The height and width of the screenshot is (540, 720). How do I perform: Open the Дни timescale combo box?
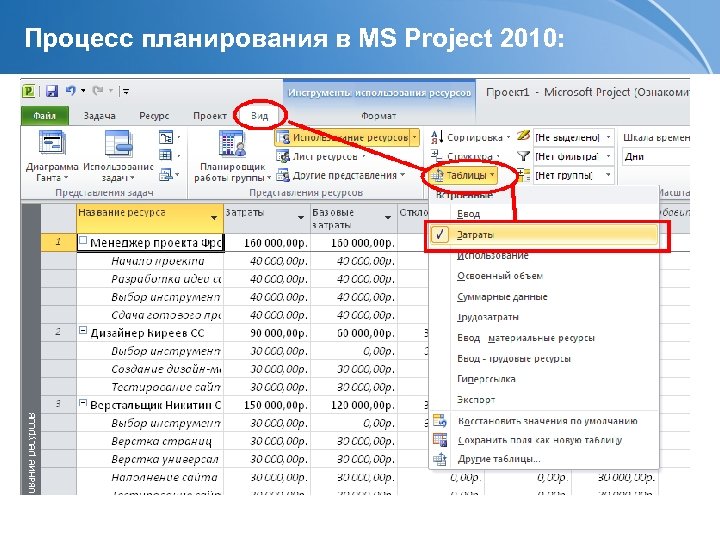[x=656, y=157]
